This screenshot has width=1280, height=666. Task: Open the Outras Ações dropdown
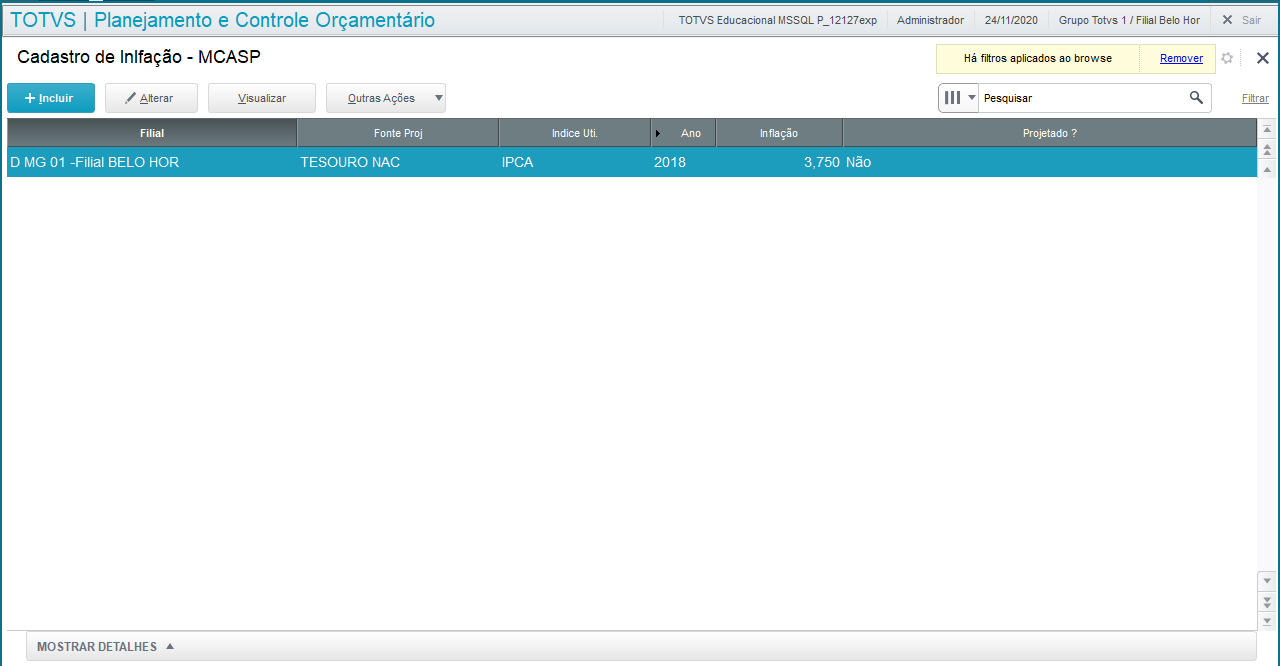pos(386,98)
